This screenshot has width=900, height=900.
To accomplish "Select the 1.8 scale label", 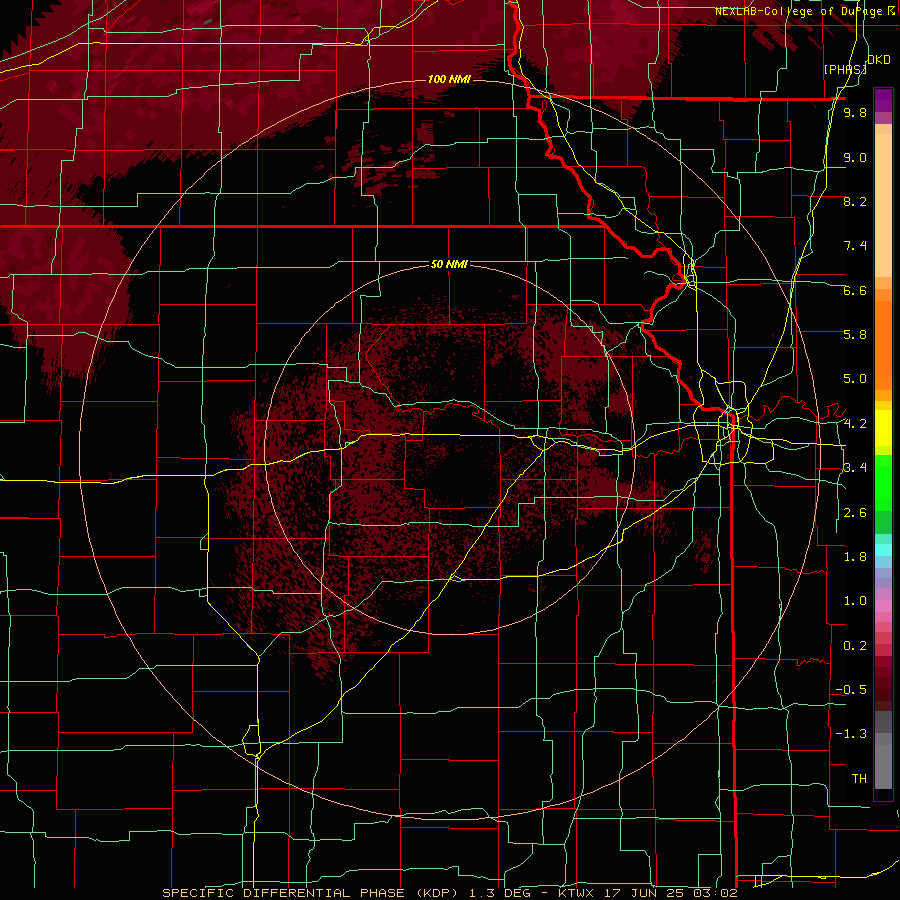I will [855, 557].
